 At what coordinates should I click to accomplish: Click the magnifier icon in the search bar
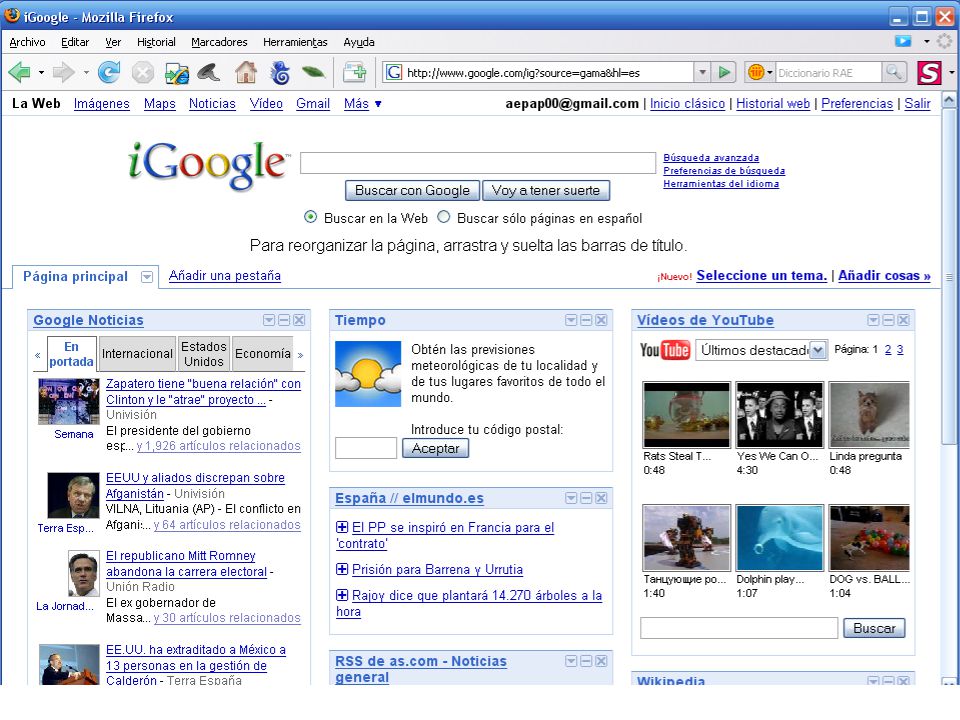click(893, 72)
